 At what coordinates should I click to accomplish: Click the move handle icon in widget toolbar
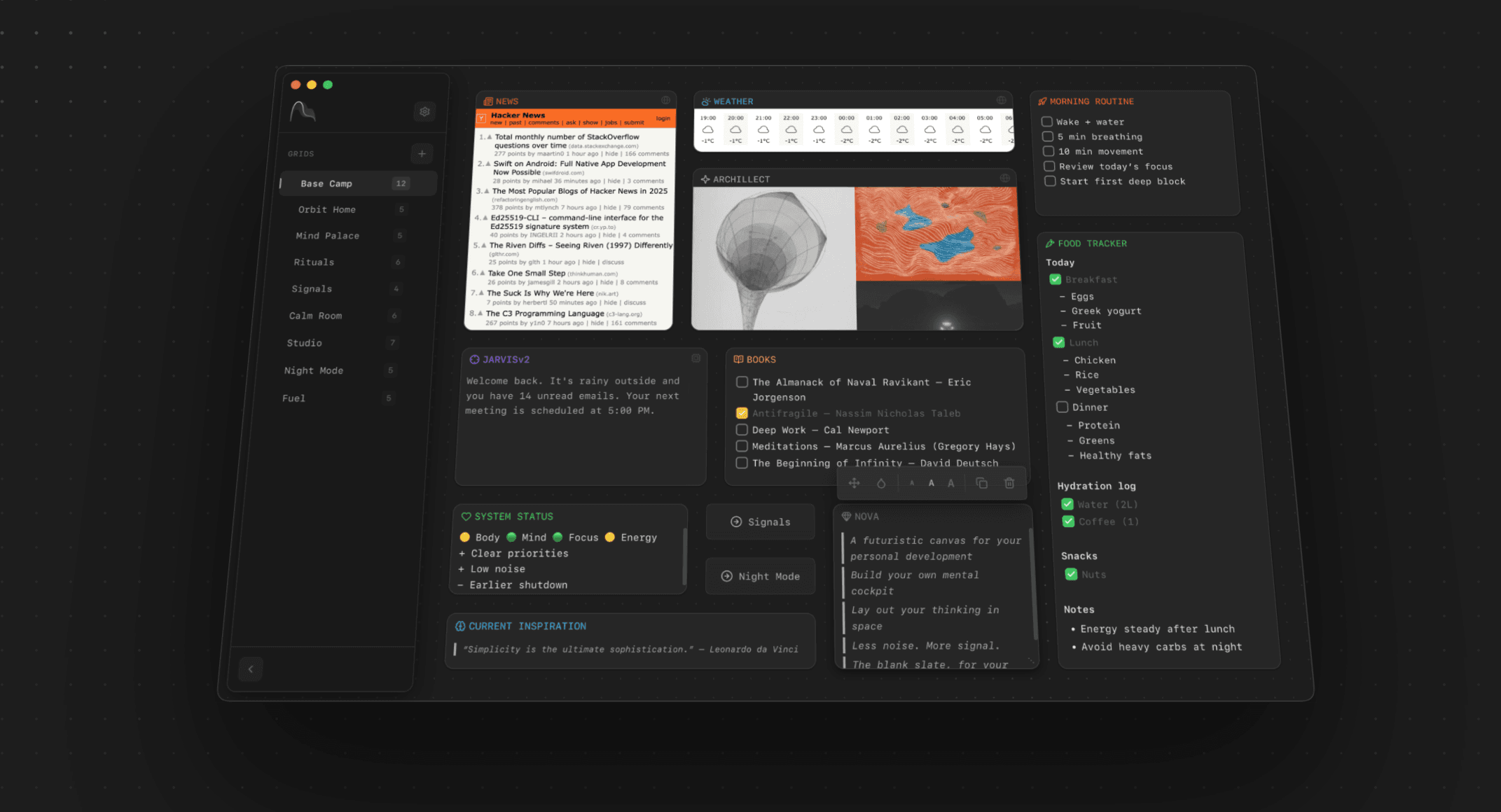(855, 483)
